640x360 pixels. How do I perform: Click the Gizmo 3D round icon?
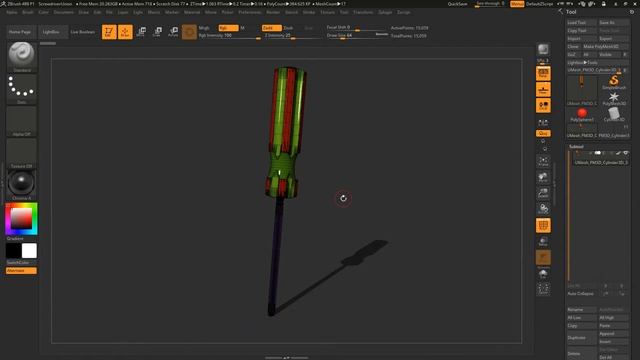tap(189, 32)
